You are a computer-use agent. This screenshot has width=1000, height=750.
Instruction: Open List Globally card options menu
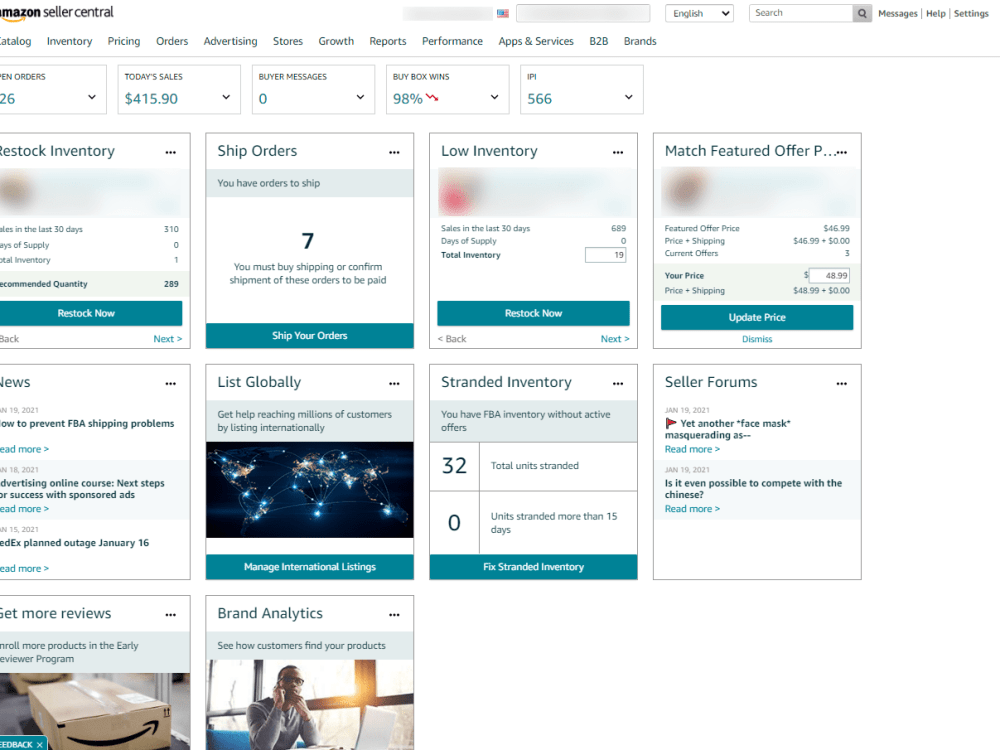[394, 384]
